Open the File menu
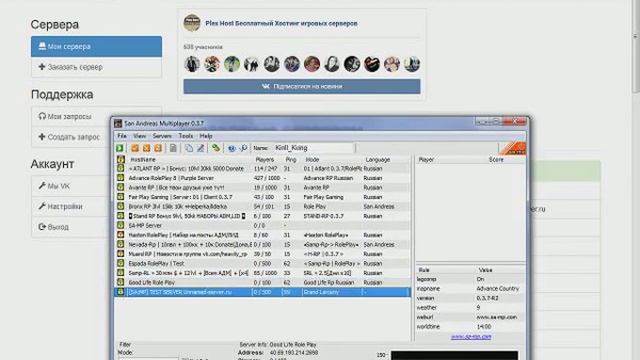This screenshot has width=640, height=360. coord(122,136)
